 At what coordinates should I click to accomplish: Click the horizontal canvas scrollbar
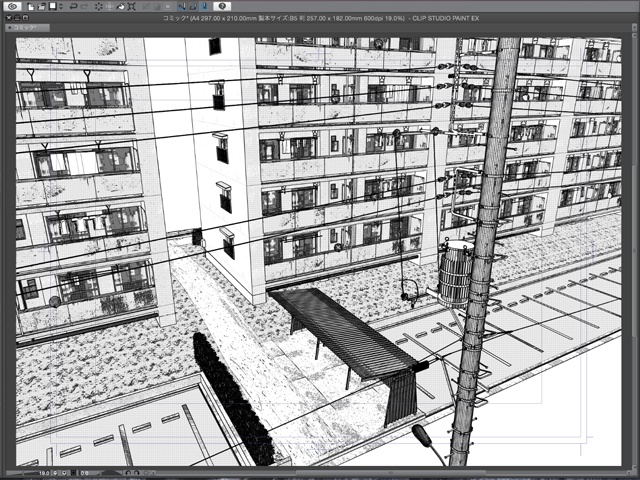click(x=392, y=473)
